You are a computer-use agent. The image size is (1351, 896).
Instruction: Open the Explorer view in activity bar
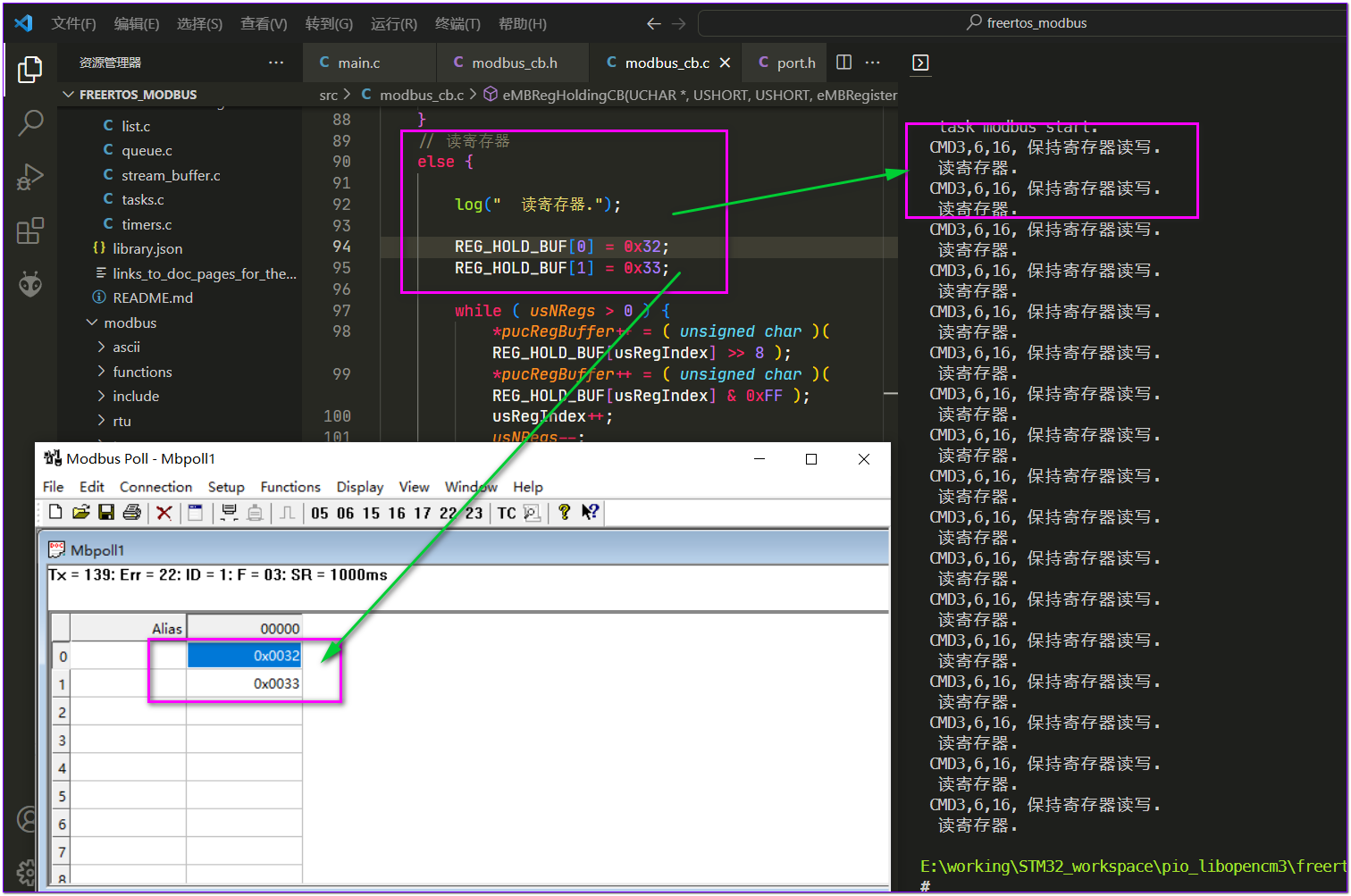tap(30, 69)
